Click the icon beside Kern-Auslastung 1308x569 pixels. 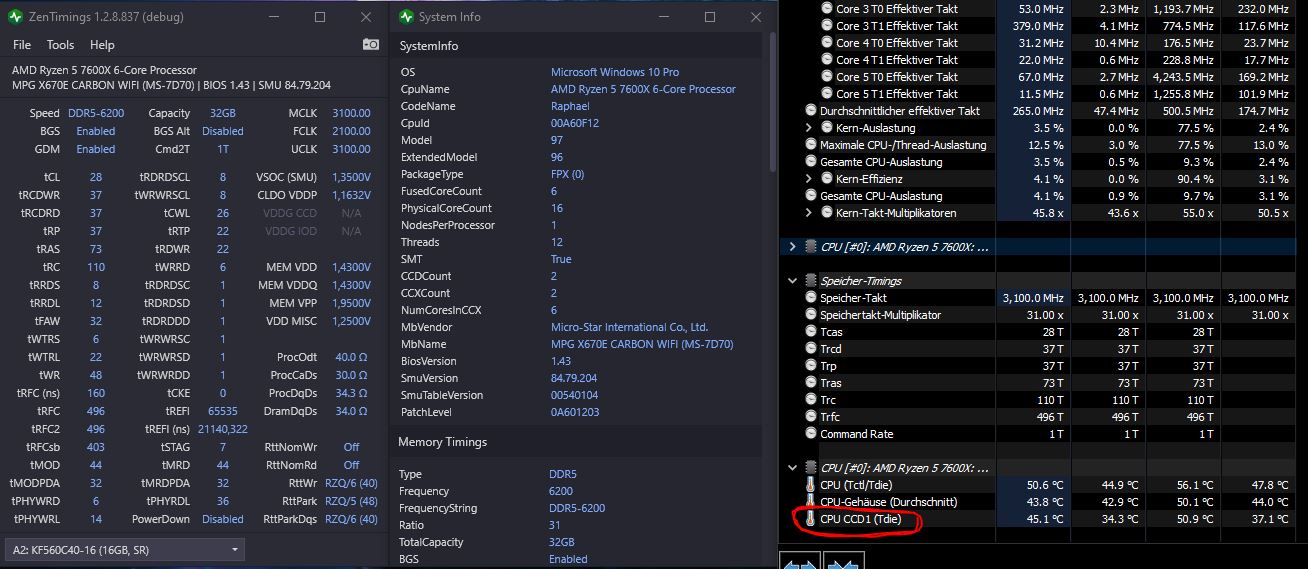tap(826, 128)
